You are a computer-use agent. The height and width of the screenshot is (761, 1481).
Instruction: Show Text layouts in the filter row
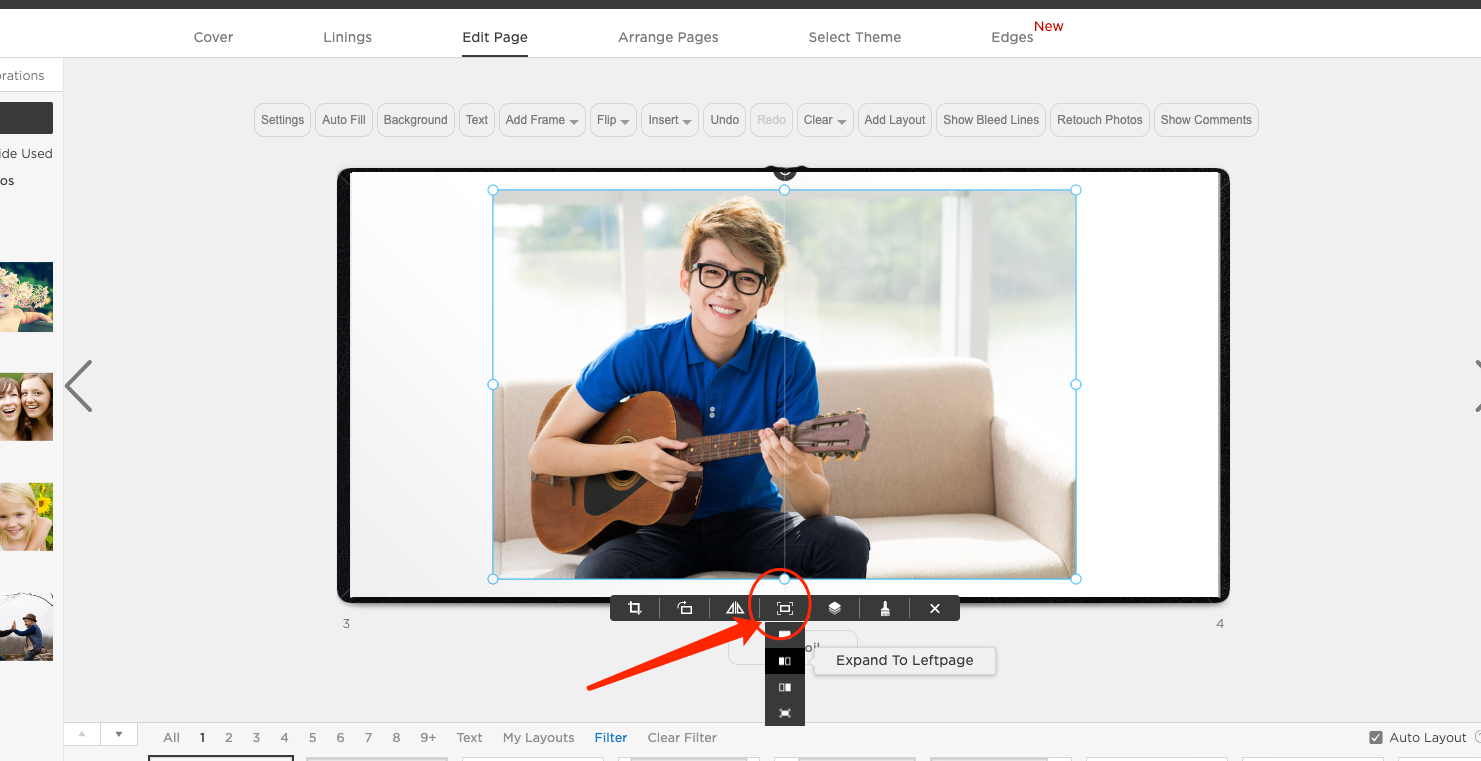pos(470,738)
